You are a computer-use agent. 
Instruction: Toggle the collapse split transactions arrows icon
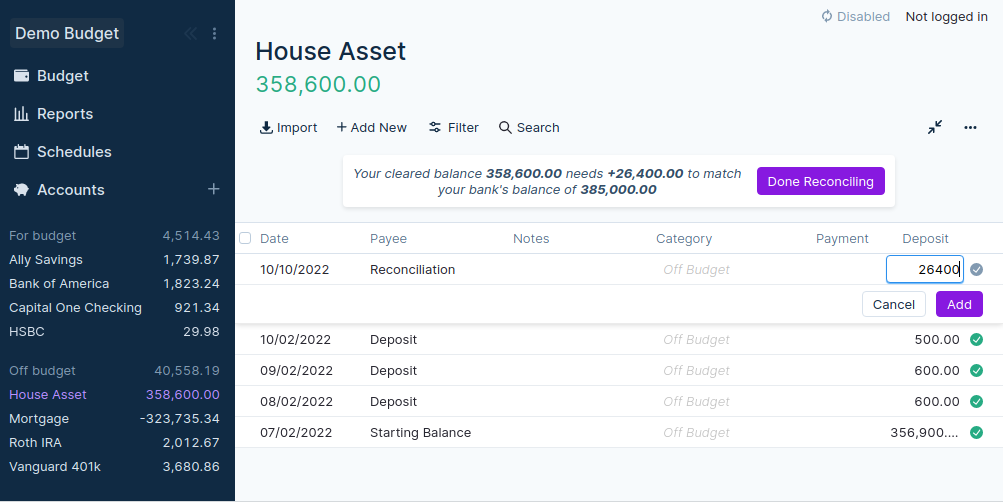point(934,128)
